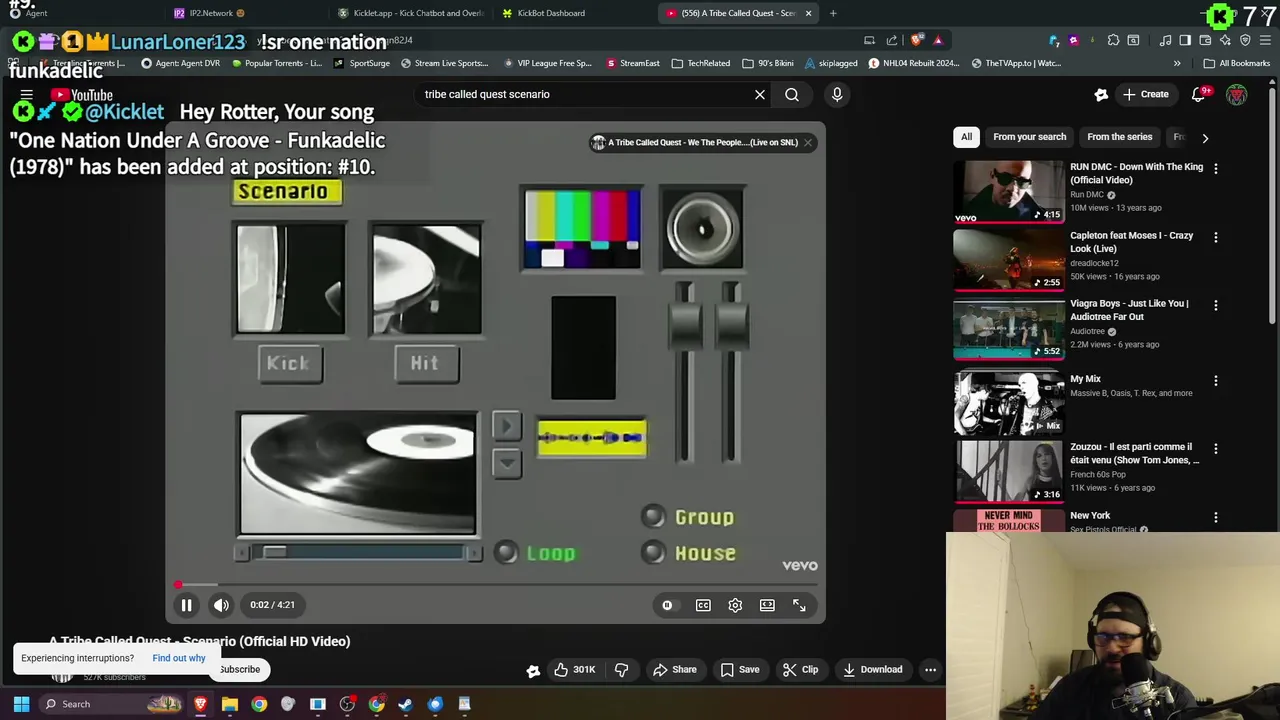Start voice search with microphone icon
Screen dimensions: 1280x720
(x=837, y=95)
